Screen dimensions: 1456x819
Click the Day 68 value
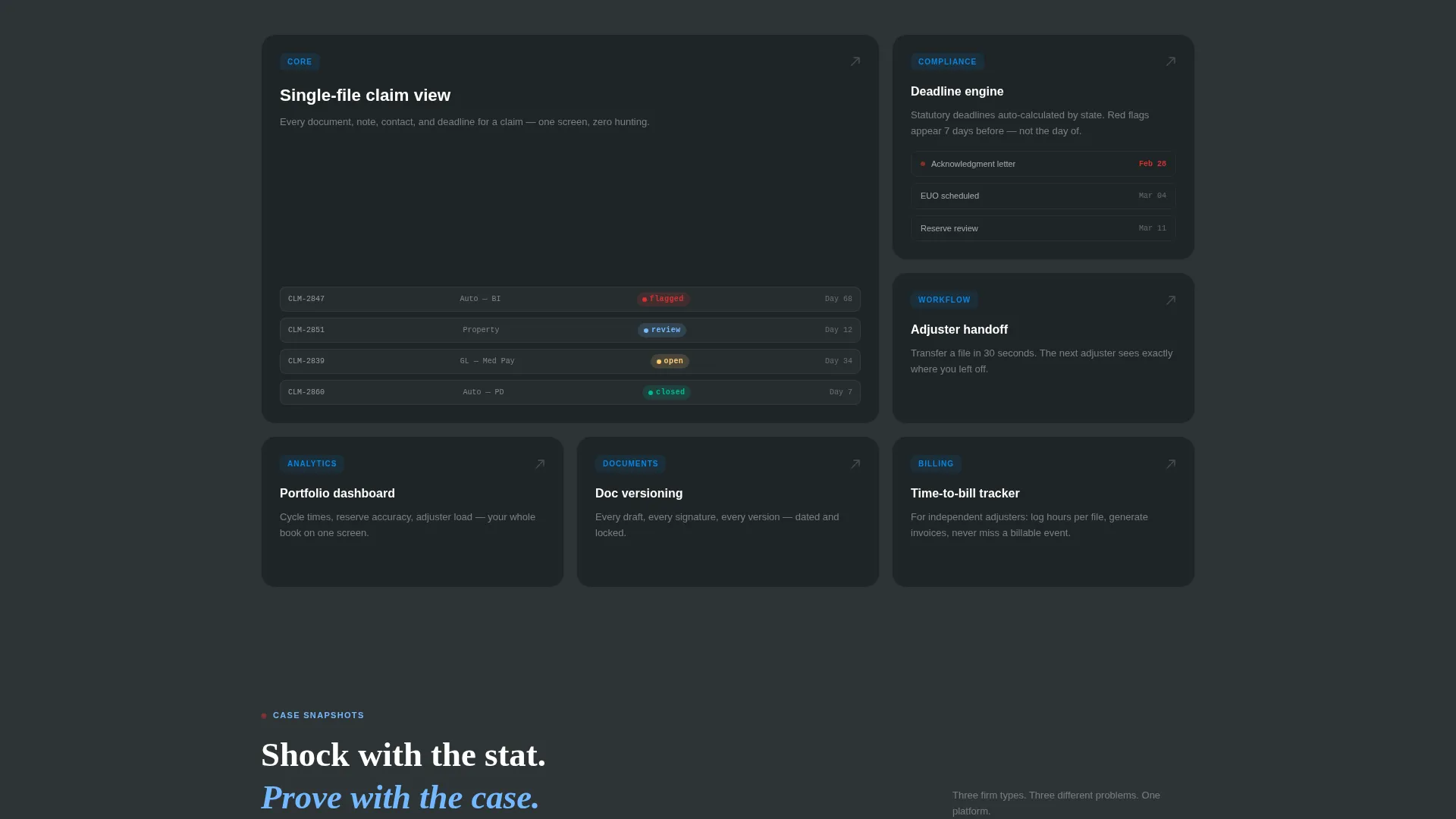839,299
